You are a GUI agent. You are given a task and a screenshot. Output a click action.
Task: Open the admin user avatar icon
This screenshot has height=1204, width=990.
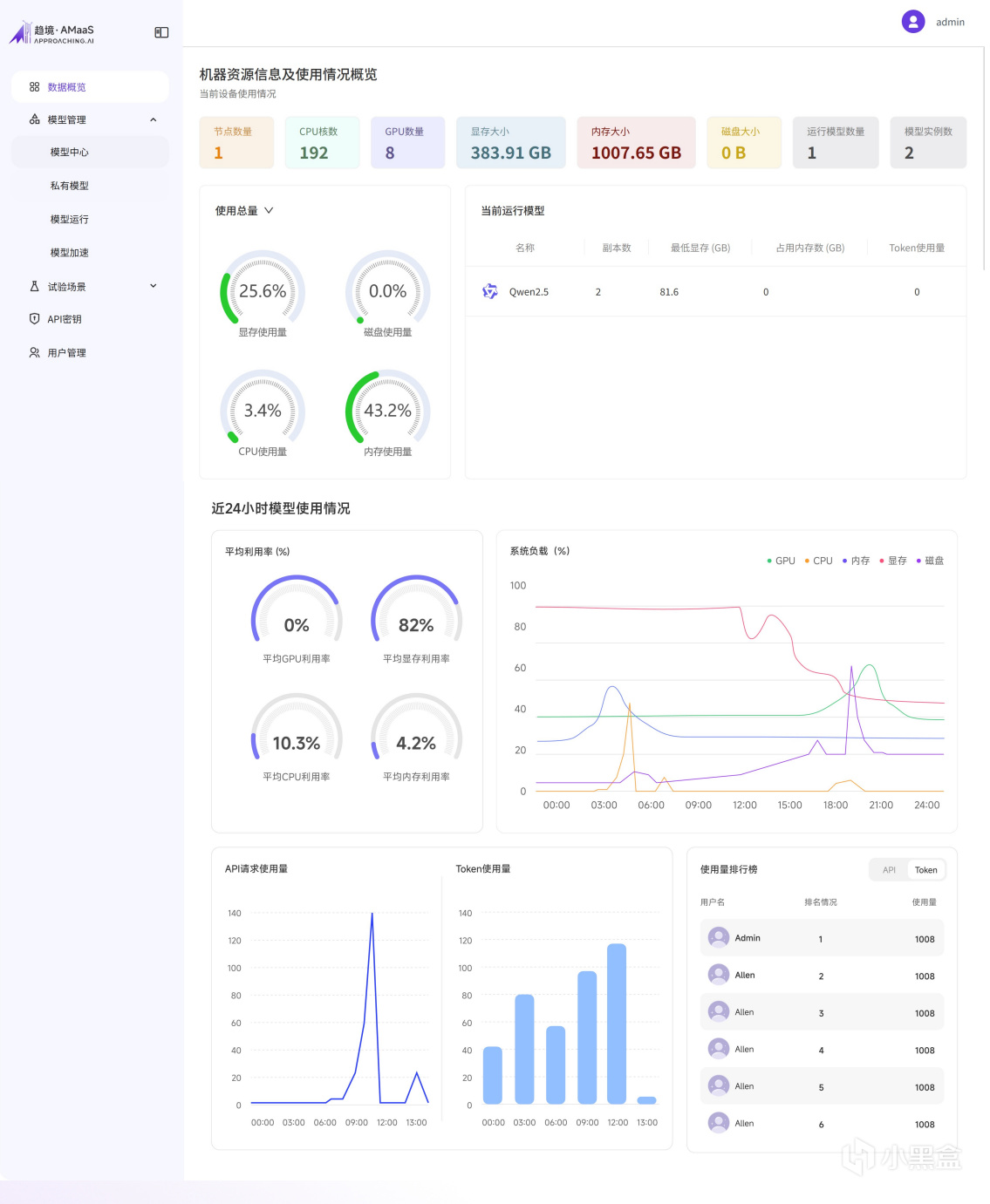(x=912, y=22)
